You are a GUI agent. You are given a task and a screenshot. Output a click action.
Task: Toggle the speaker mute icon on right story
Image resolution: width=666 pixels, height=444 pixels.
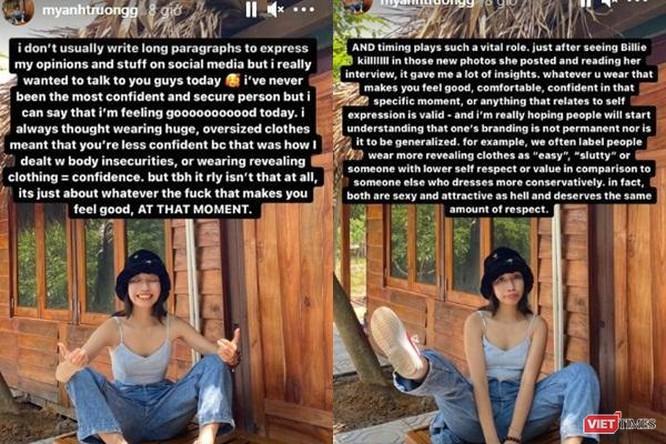(610, 3)
